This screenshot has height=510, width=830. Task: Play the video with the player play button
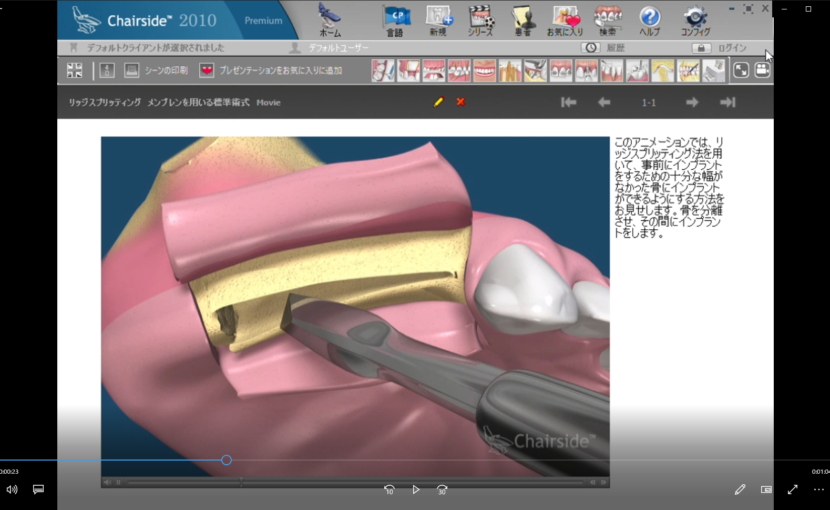pos(416,489)
